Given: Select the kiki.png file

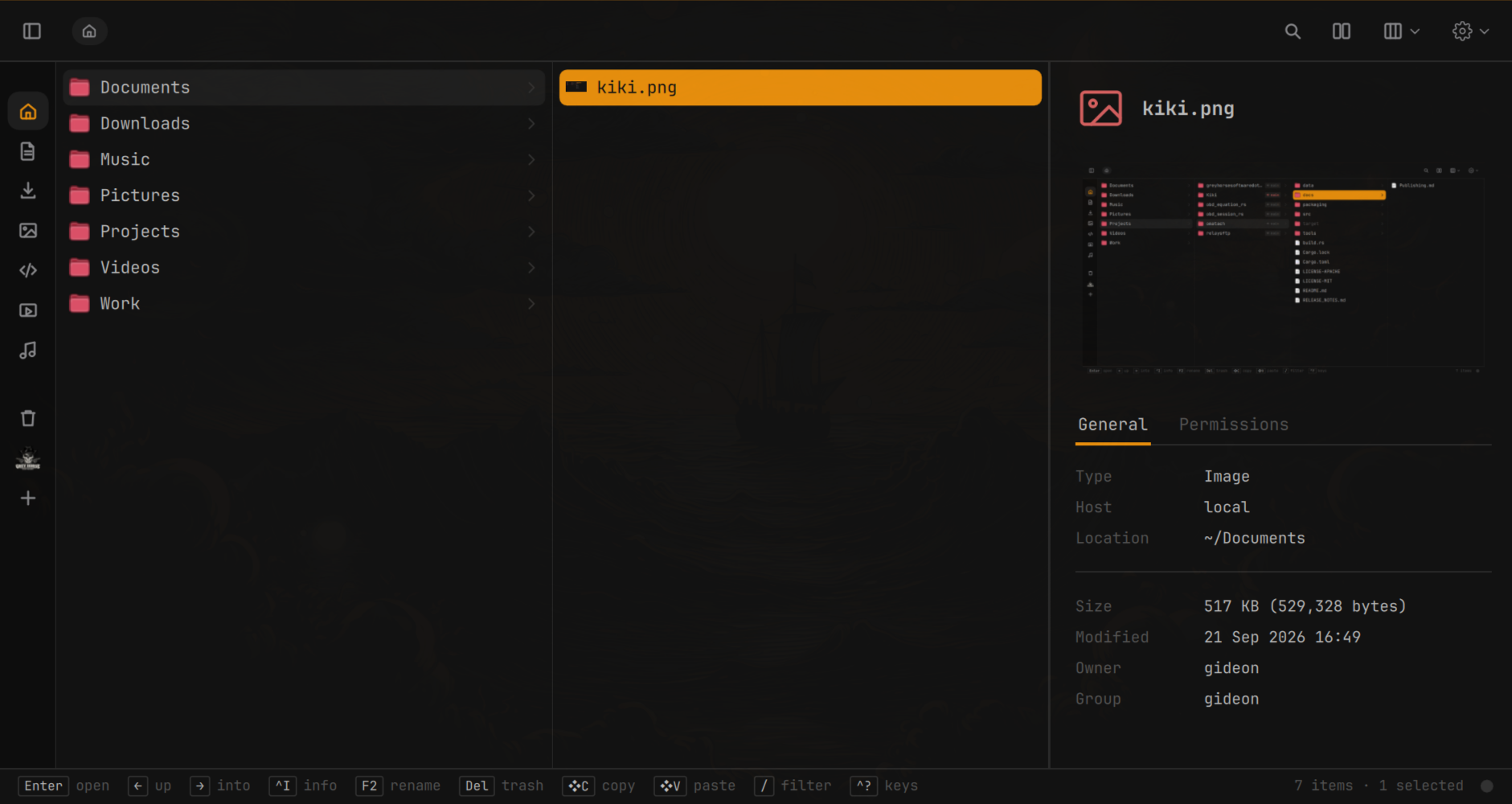Looking at the screenshot, I should click(801, 88).
